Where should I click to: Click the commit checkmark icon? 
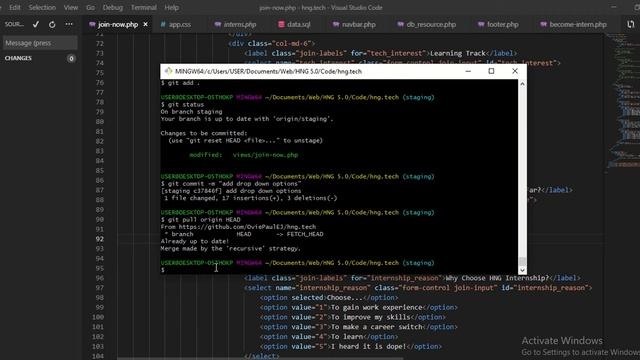point(36,24)
